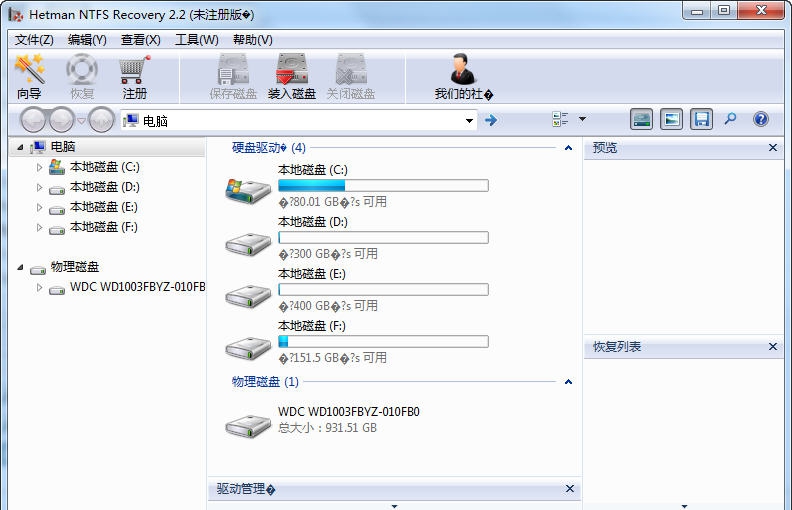The width and height of the screenshot is (792, 510).
Task: Select drive C: icon in main pane
Action: point(248,190)
